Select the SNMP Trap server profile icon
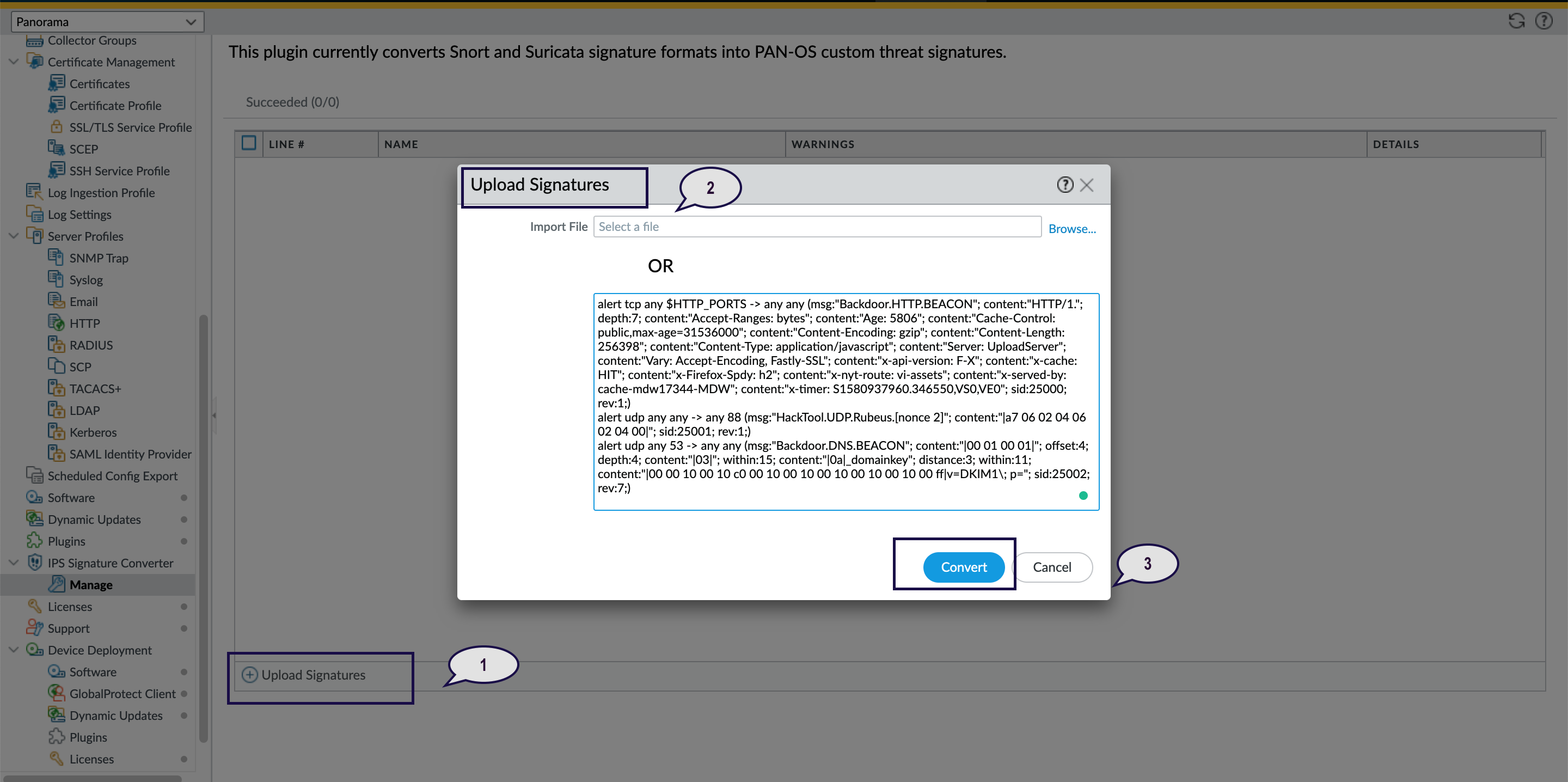The width and height of the screenshot is (1568, 782). click(57, 257)
